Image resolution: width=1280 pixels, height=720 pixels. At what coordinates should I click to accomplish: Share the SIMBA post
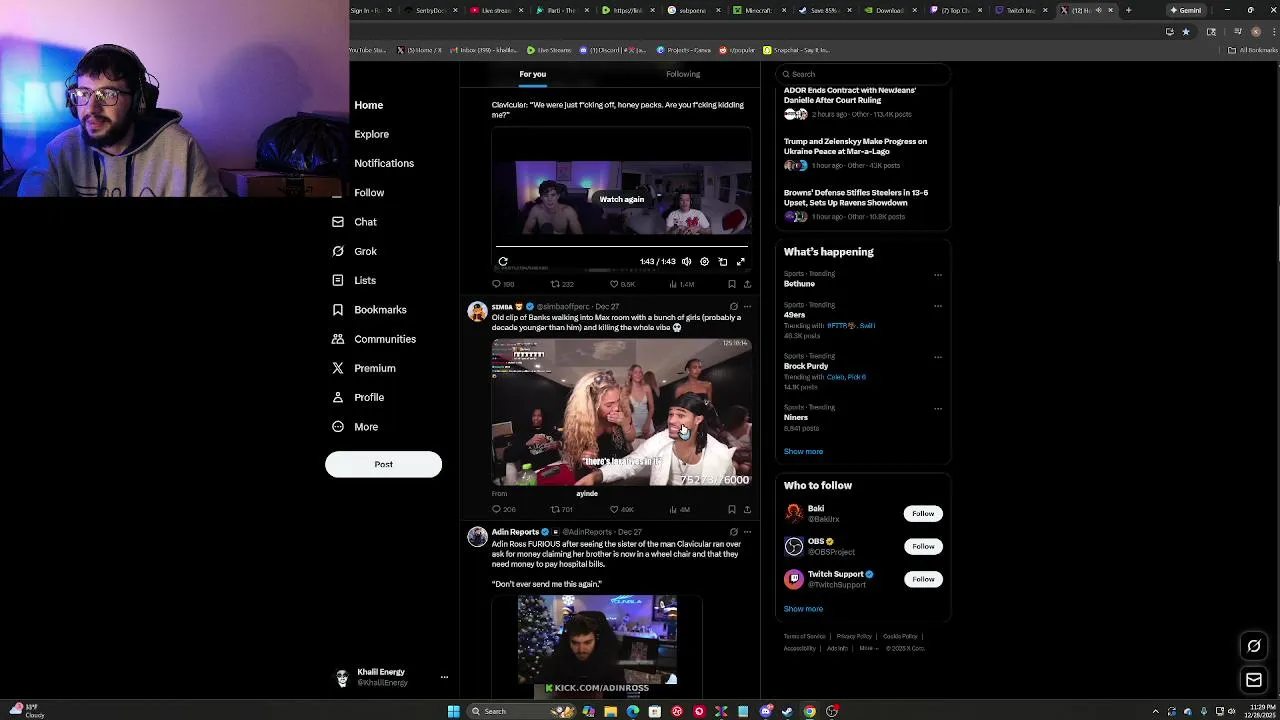(747, 510)
